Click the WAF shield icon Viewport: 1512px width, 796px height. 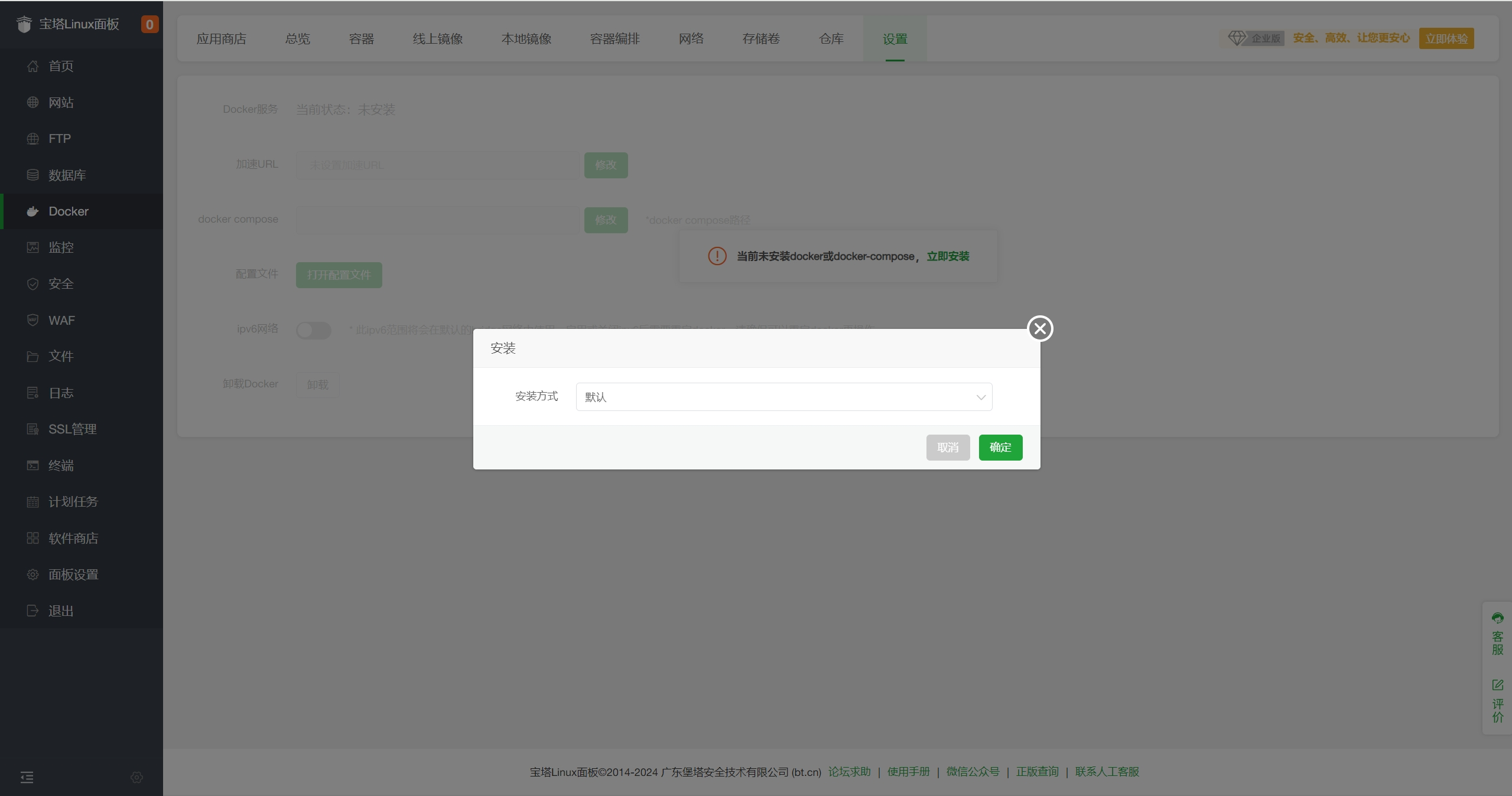pos(32,320)
